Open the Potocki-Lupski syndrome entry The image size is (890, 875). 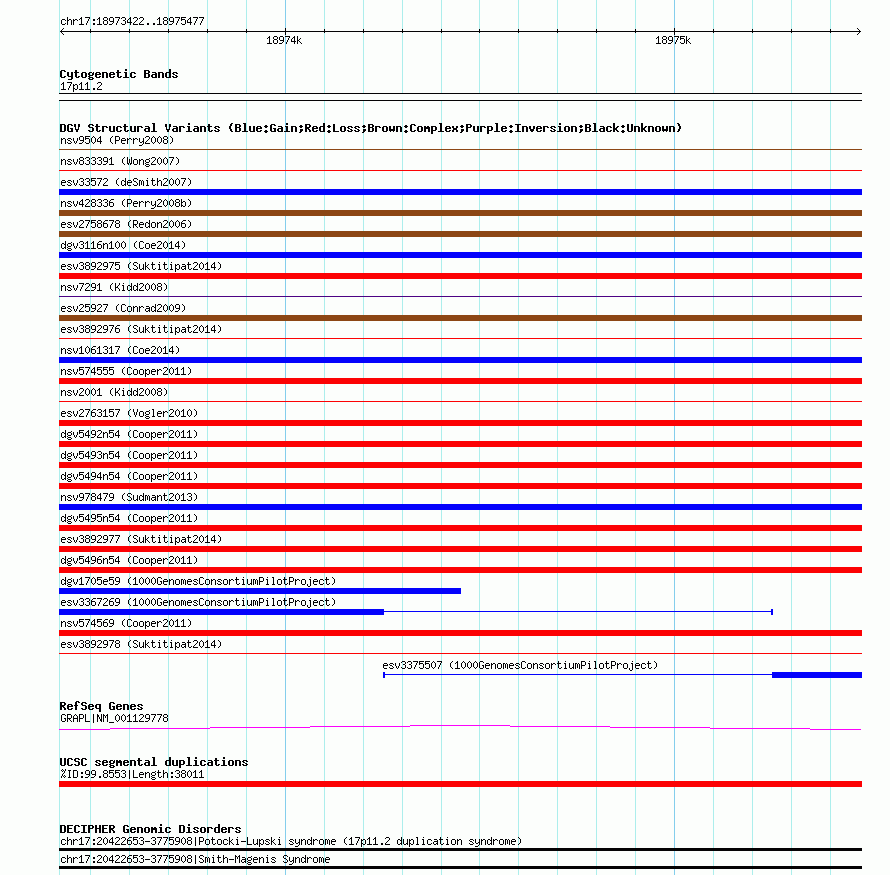(291, 842)
